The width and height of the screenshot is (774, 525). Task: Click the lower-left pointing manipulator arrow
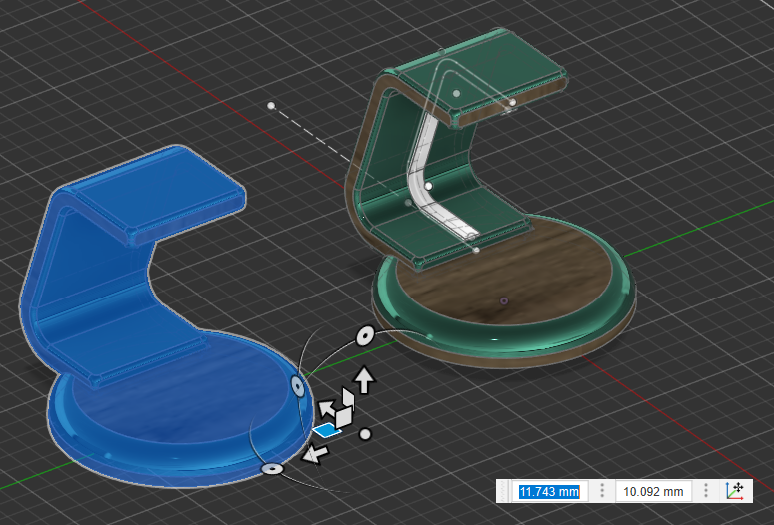315,456
